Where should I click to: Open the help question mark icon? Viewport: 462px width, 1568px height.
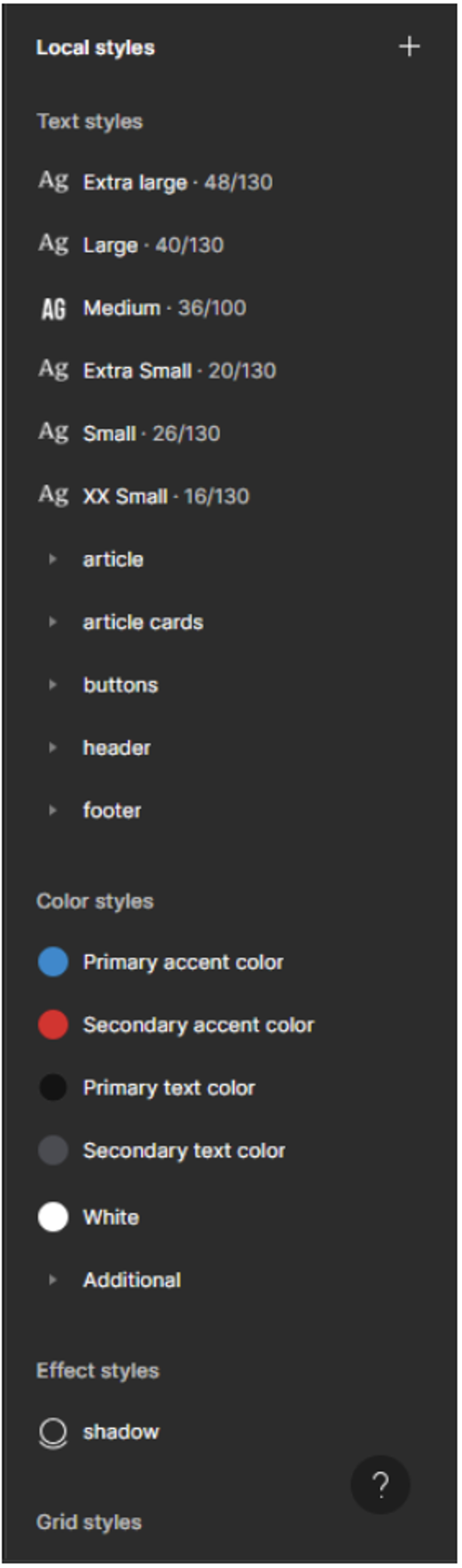pos(381,1484)
